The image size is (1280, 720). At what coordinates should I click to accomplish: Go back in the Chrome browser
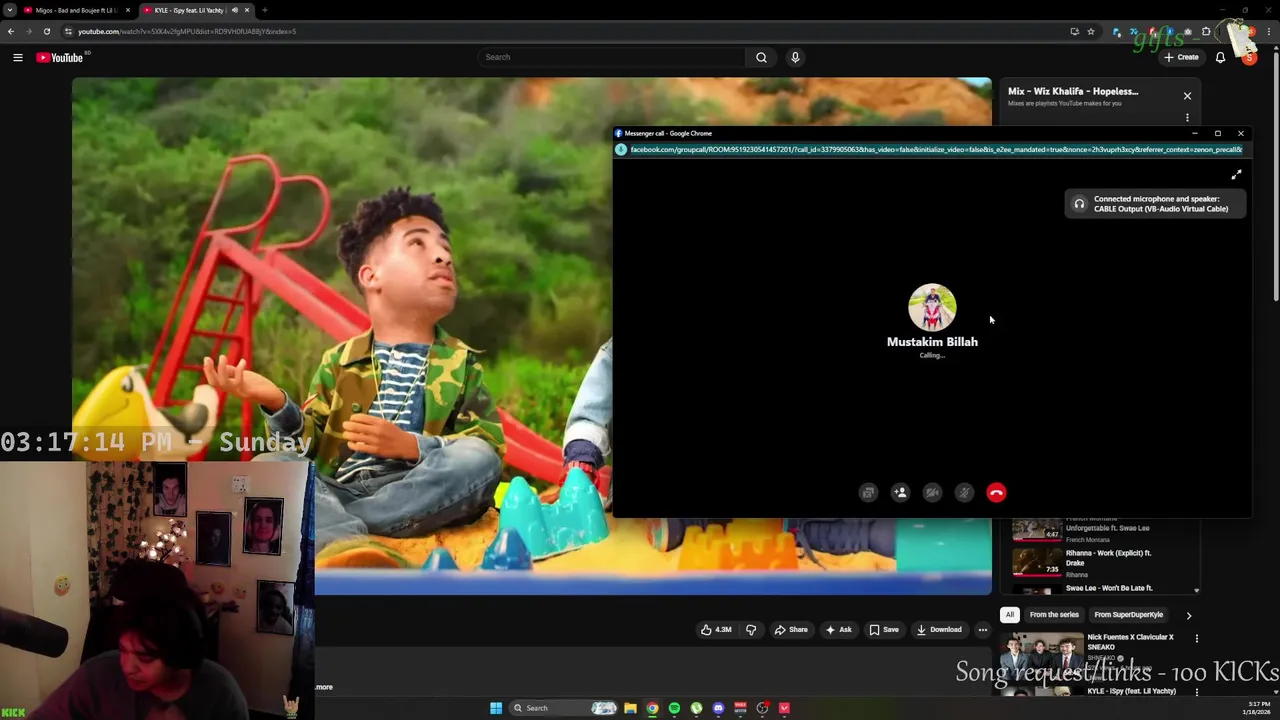(11, 31)
